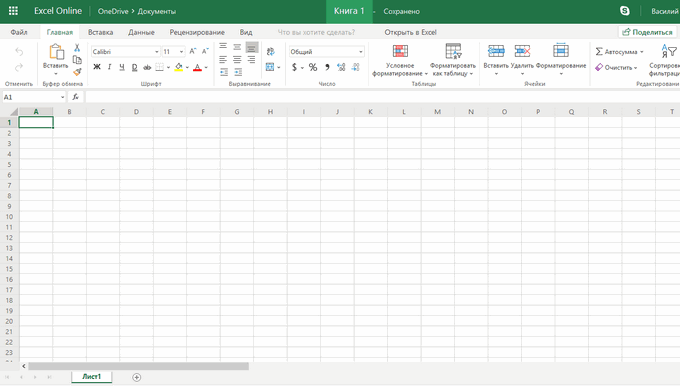Open the Calibri font name dropdown

tap(157, 52)
